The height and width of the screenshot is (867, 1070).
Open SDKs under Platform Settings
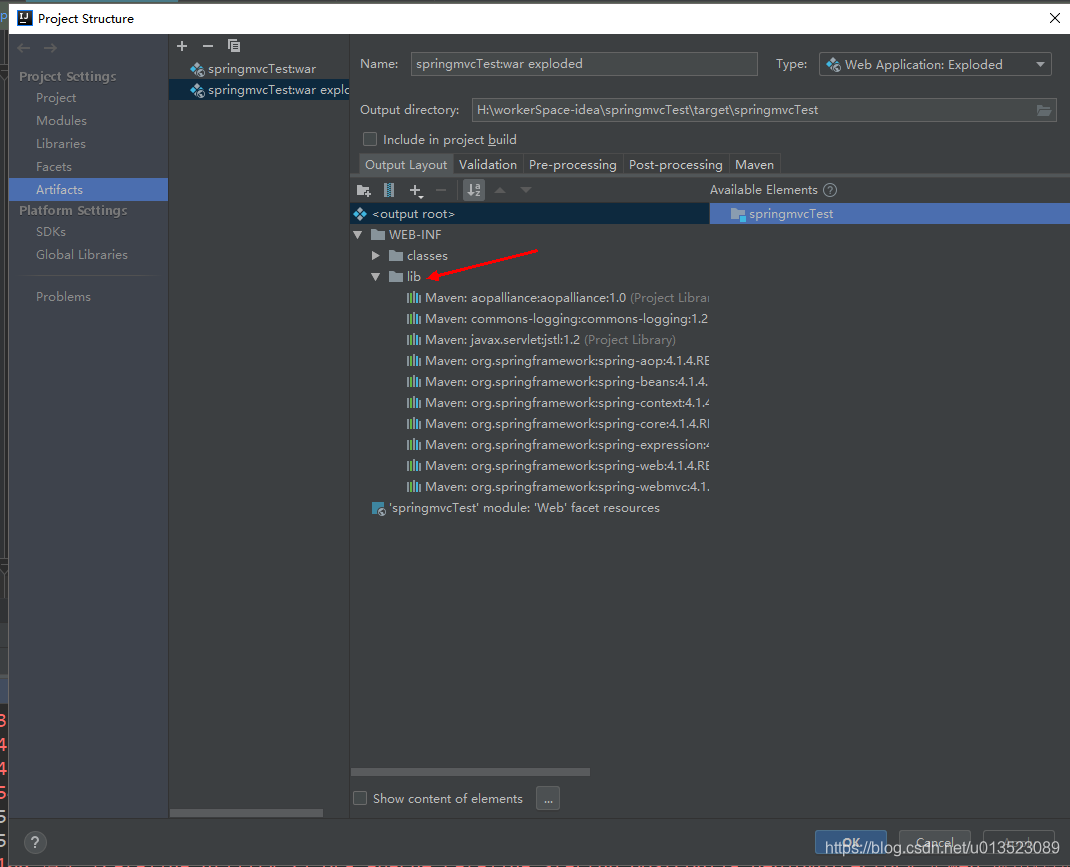pyautogui.click(x=51, y=232)
